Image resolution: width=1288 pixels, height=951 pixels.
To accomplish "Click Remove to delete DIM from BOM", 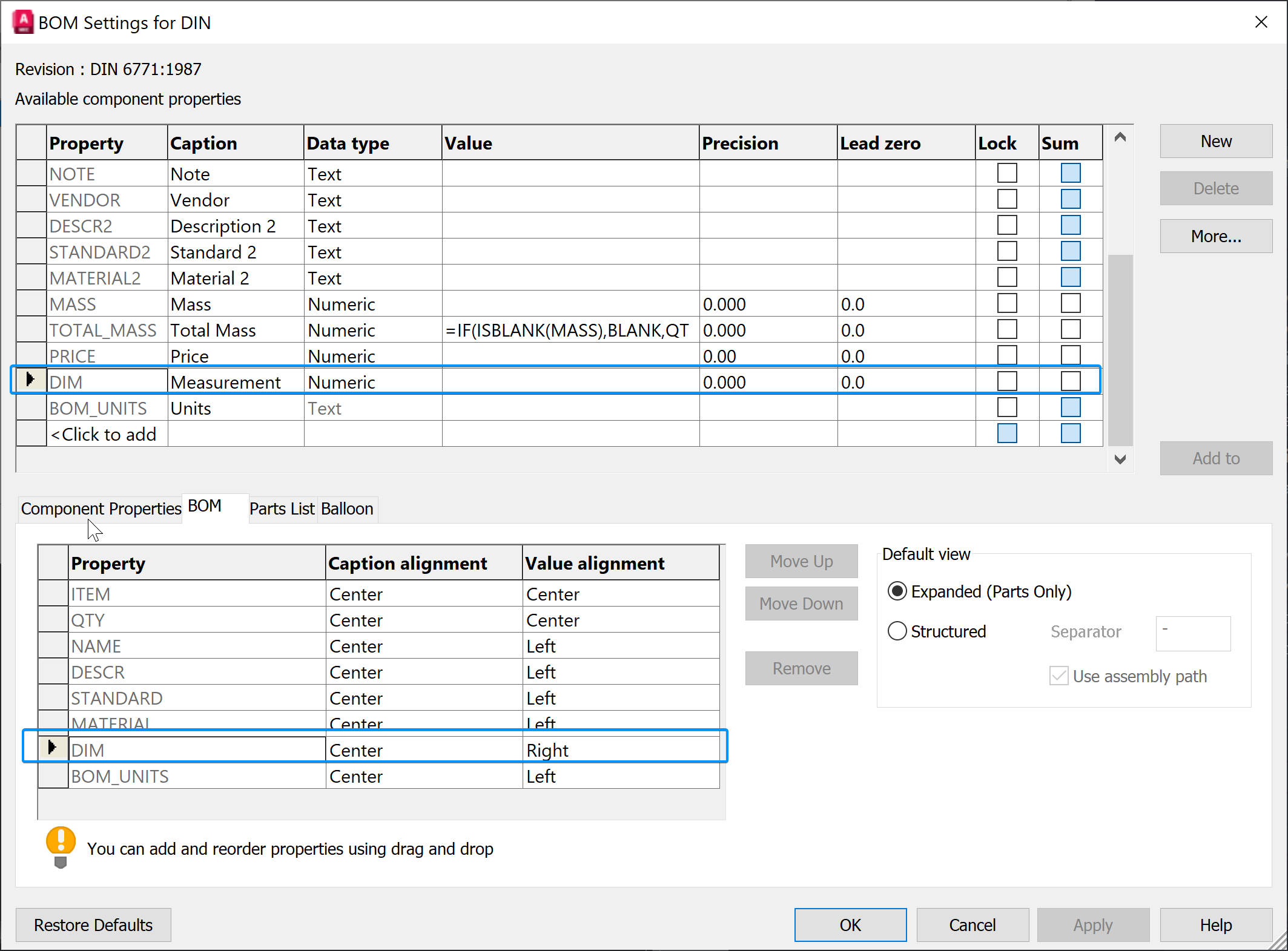I will pyautogui.click(x=800, y=668).
